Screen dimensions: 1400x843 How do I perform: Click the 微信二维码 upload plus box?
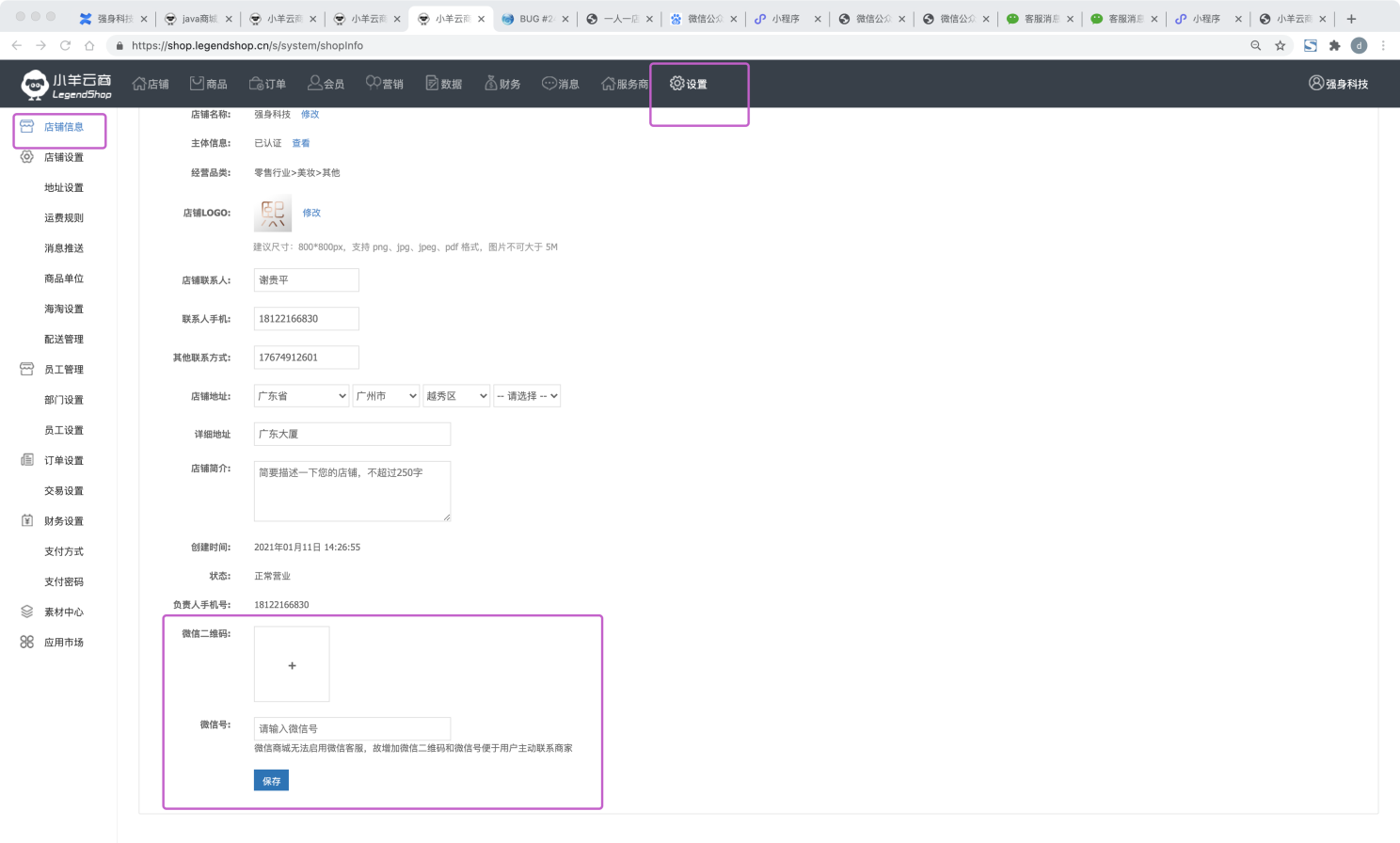(x=292, y=665)
